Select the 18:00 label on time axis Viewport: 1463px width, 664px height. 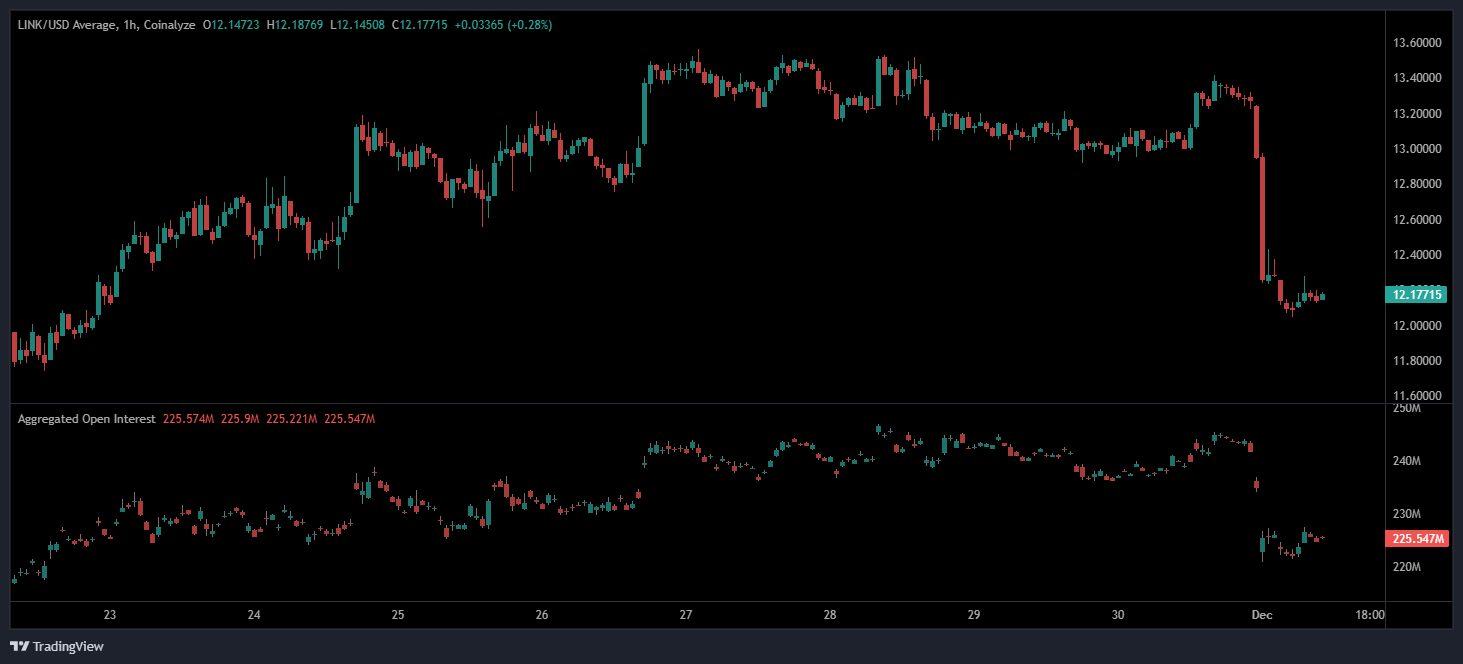[x=1369, y=615]
